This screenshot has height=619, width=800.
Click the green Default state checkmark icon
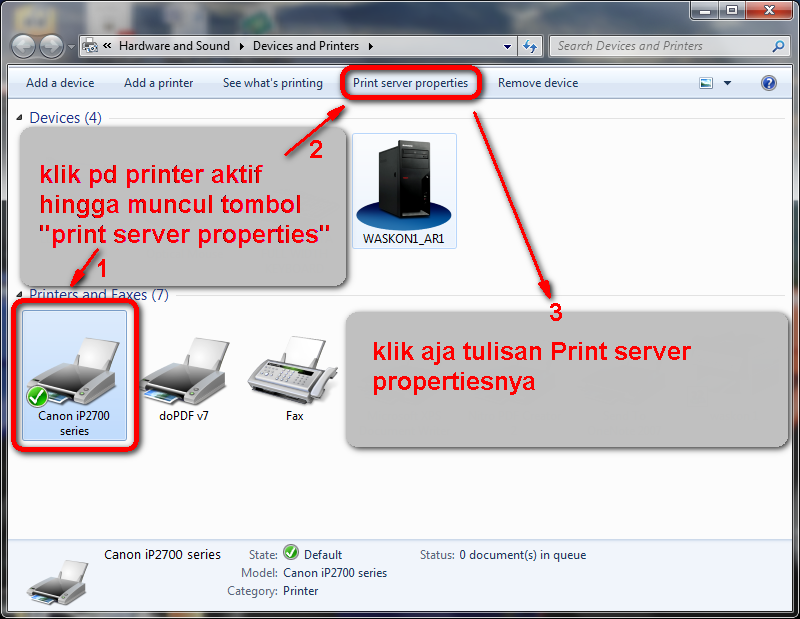[x=291, y=552]
